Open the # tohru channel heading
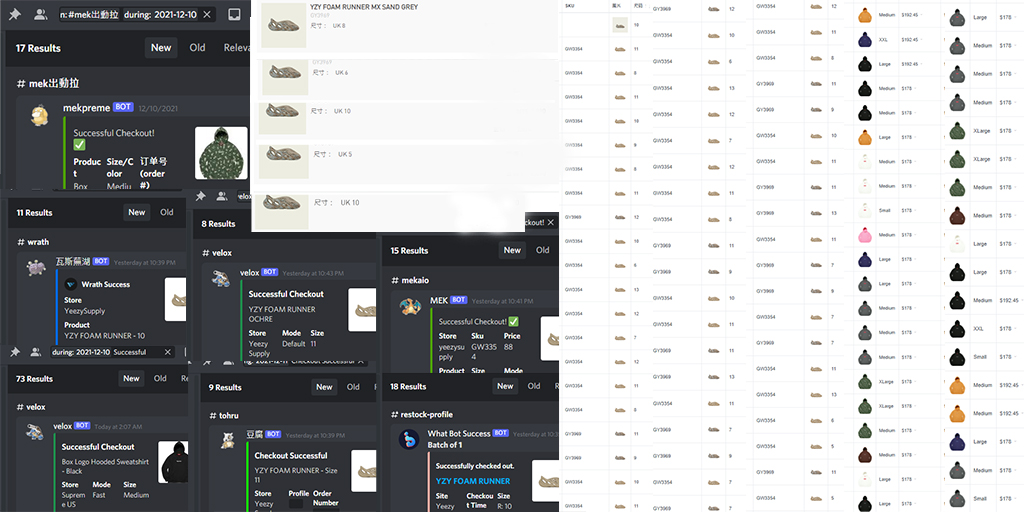Screen dimensions: 1024x512 click(x=221, y=415)
